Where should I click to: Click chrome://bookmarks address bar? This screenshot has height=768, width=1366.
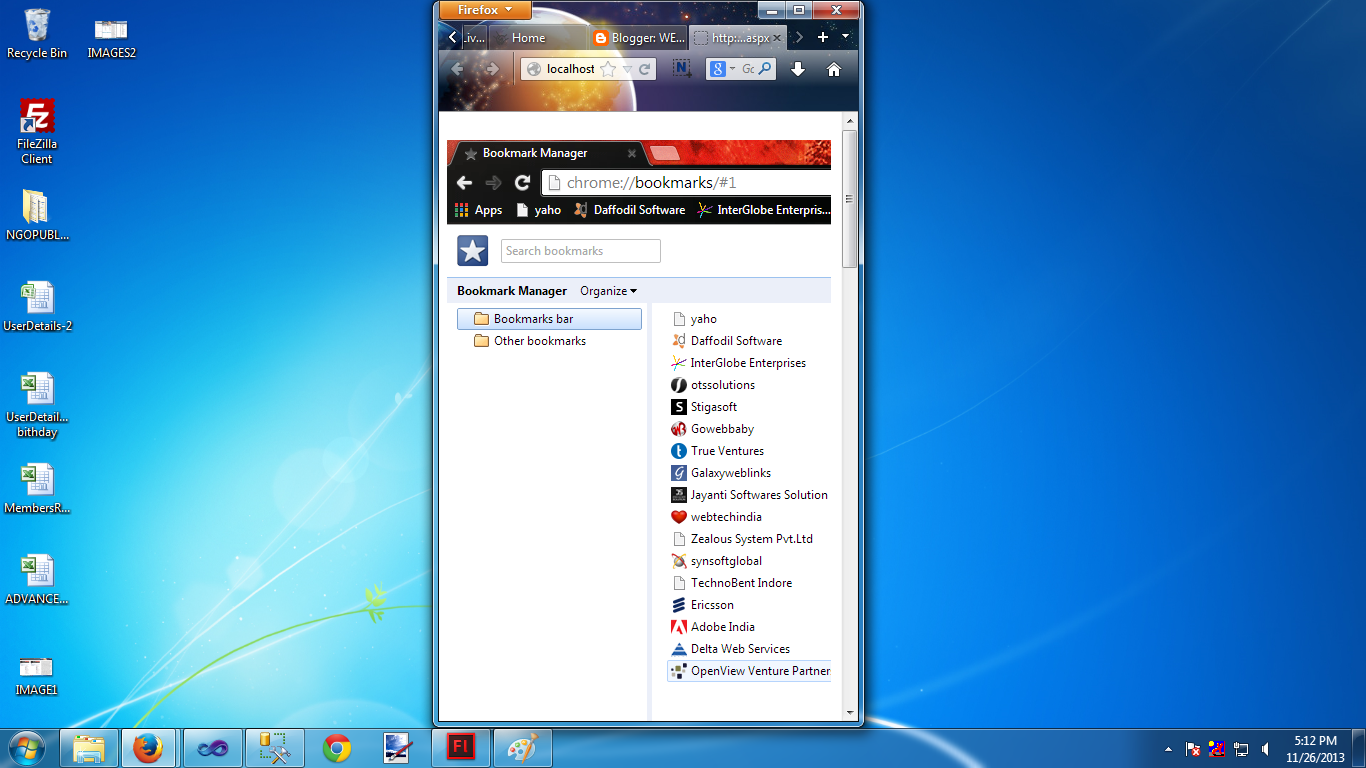coord(686,182)
